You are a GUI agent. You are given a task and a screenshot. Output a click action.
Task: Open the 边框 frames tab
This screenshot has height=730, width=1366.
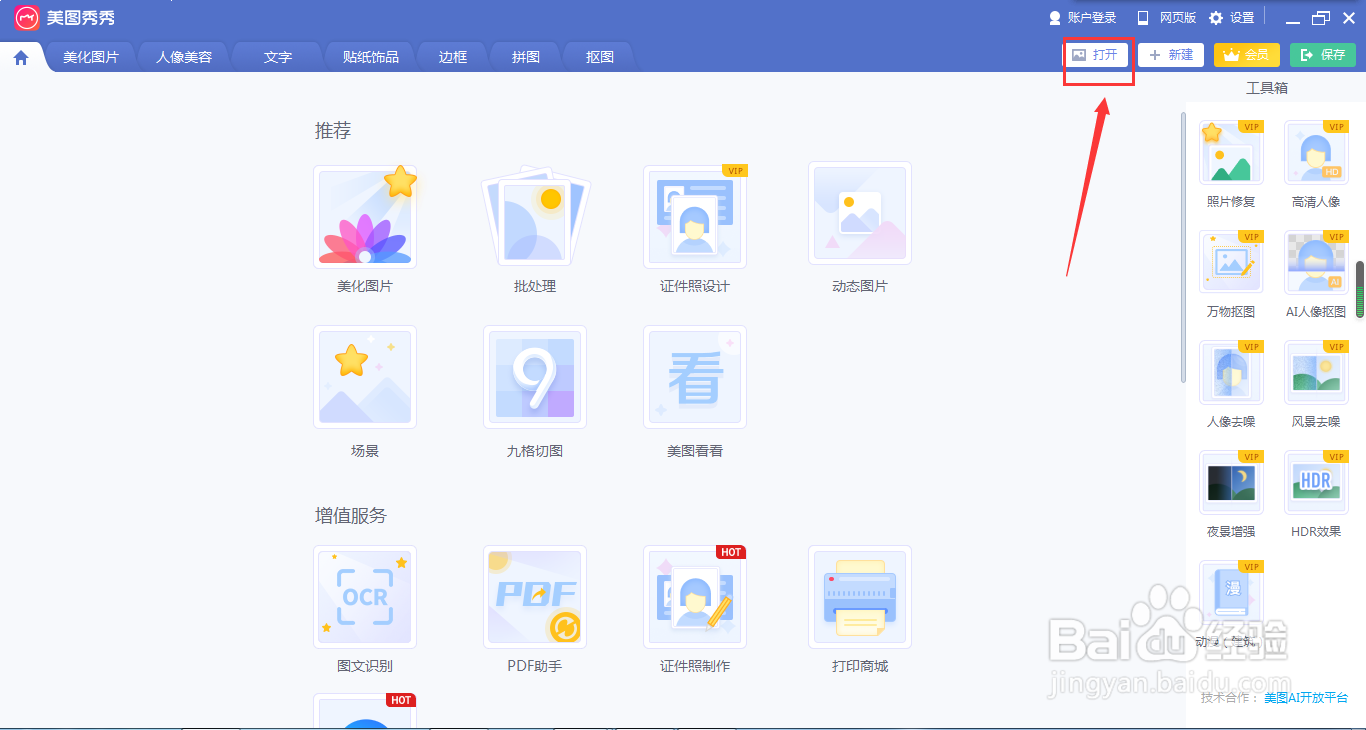point(453,57)
